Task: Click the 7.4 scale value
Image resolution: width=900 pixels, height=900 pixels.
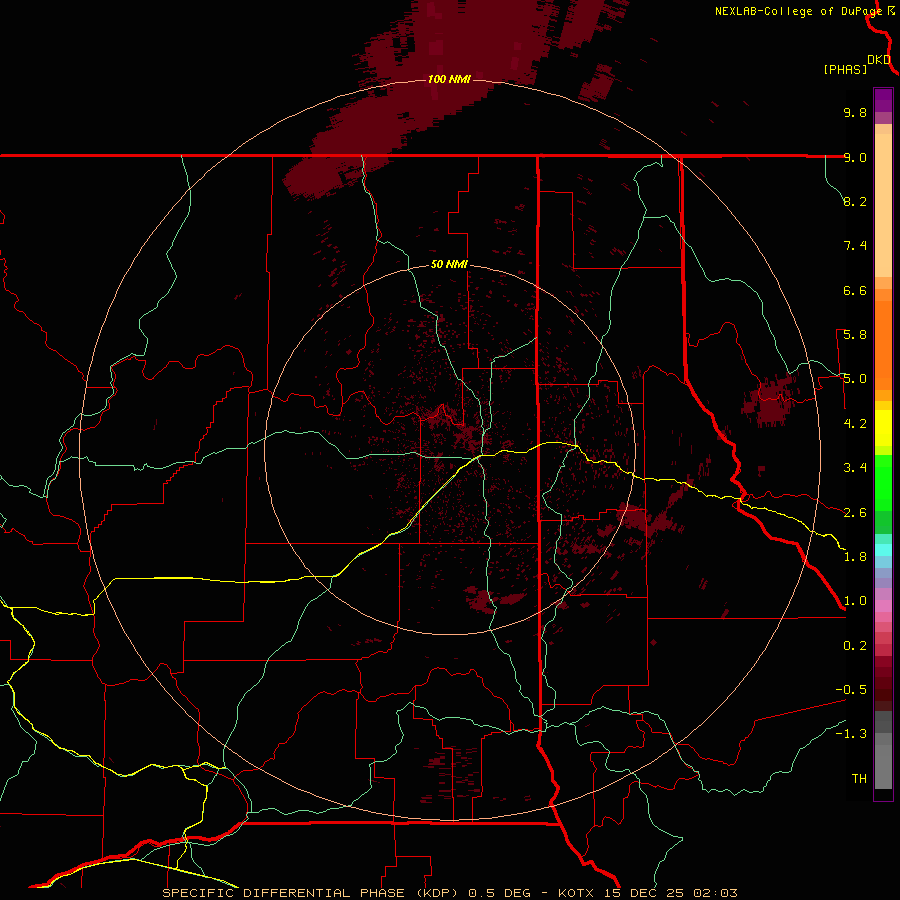Action: click(x=855, y=246)
